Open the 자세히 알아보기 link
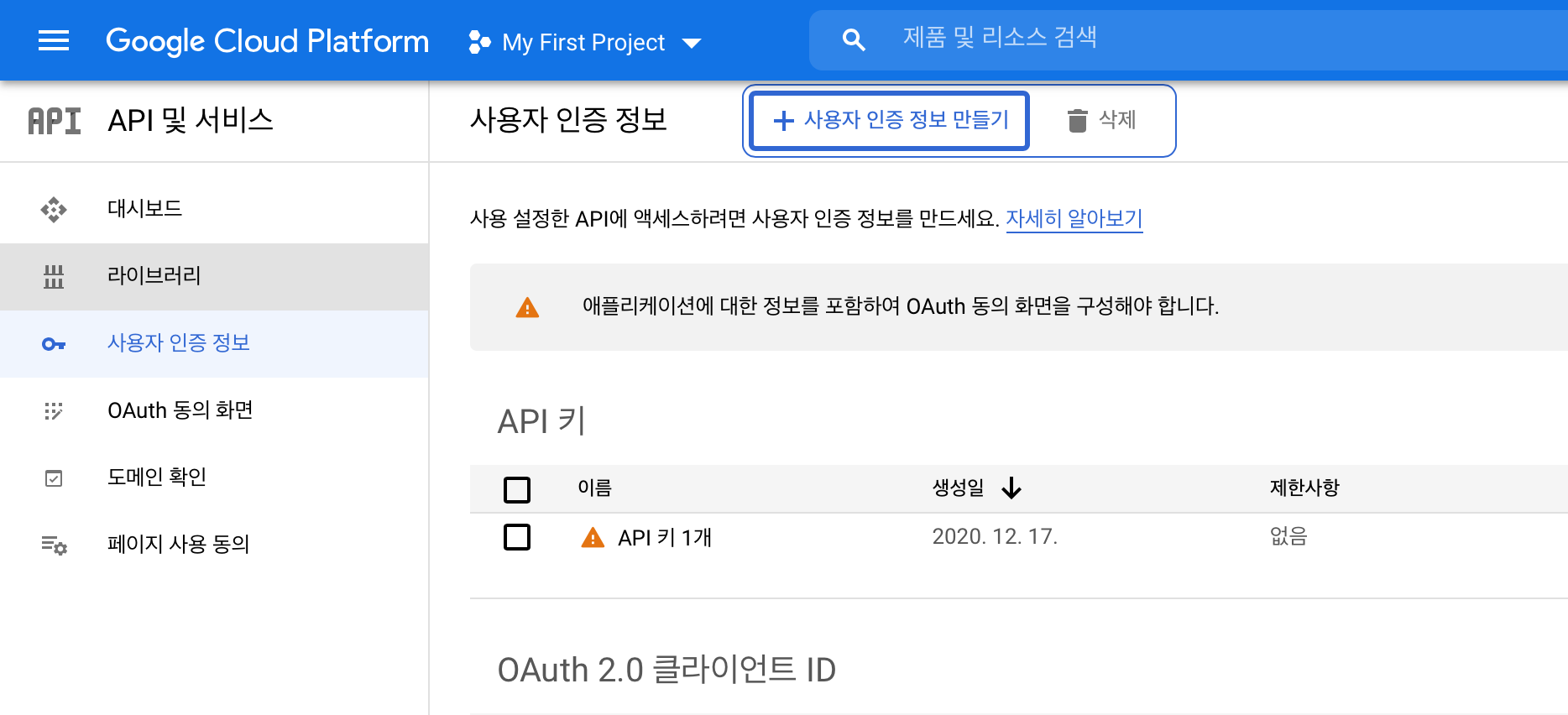1568x715 pixels. (x=1074, y=218)
